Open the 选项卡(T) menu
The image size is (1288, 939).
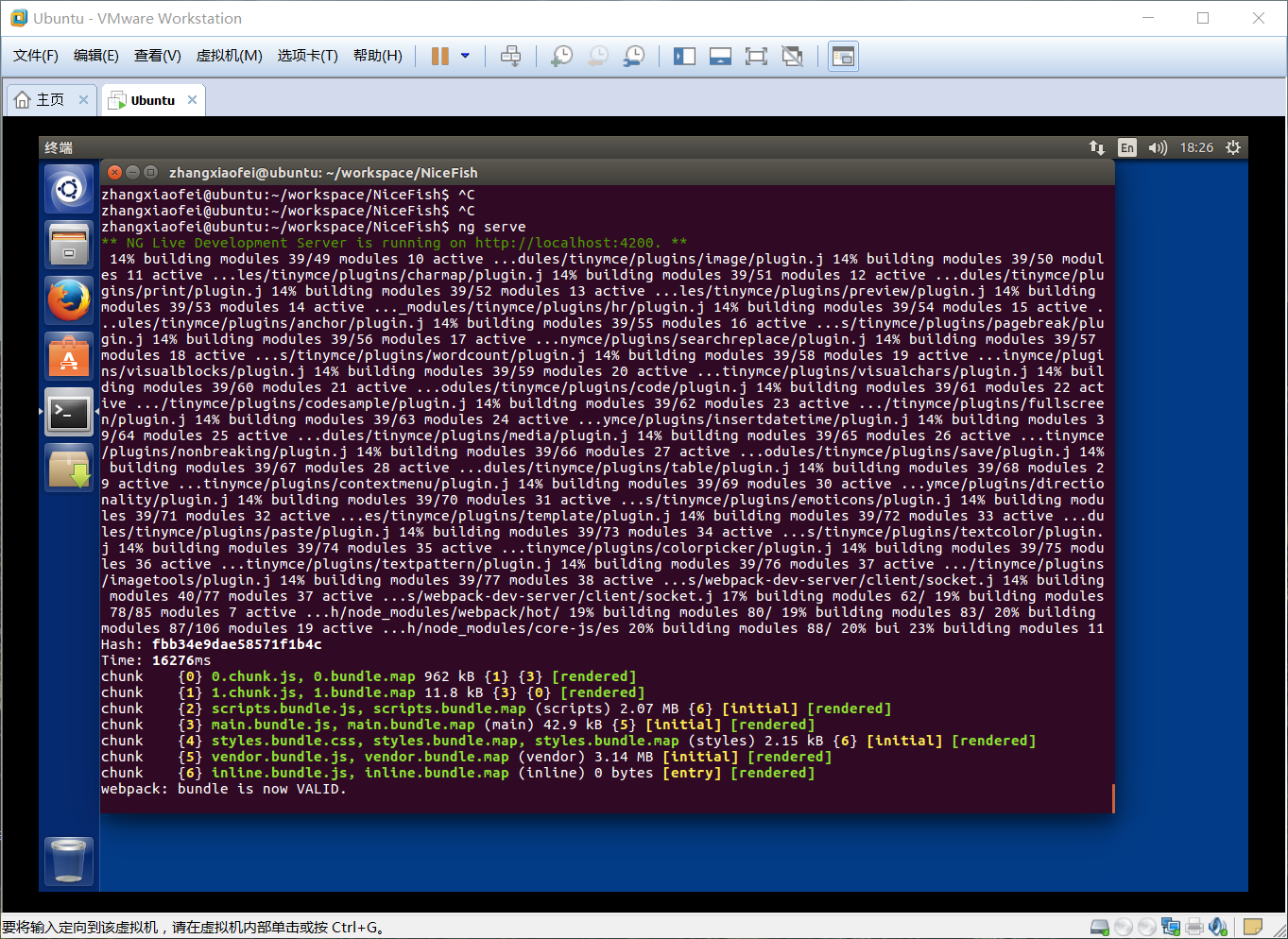click(307, 56)
